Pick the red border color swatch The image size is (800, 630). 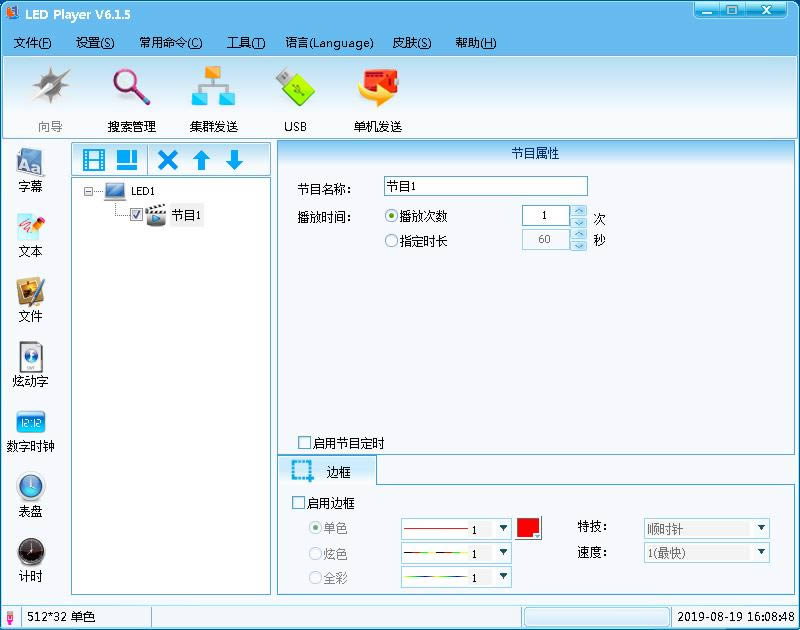pyautogui.click(x=529, y=527)
